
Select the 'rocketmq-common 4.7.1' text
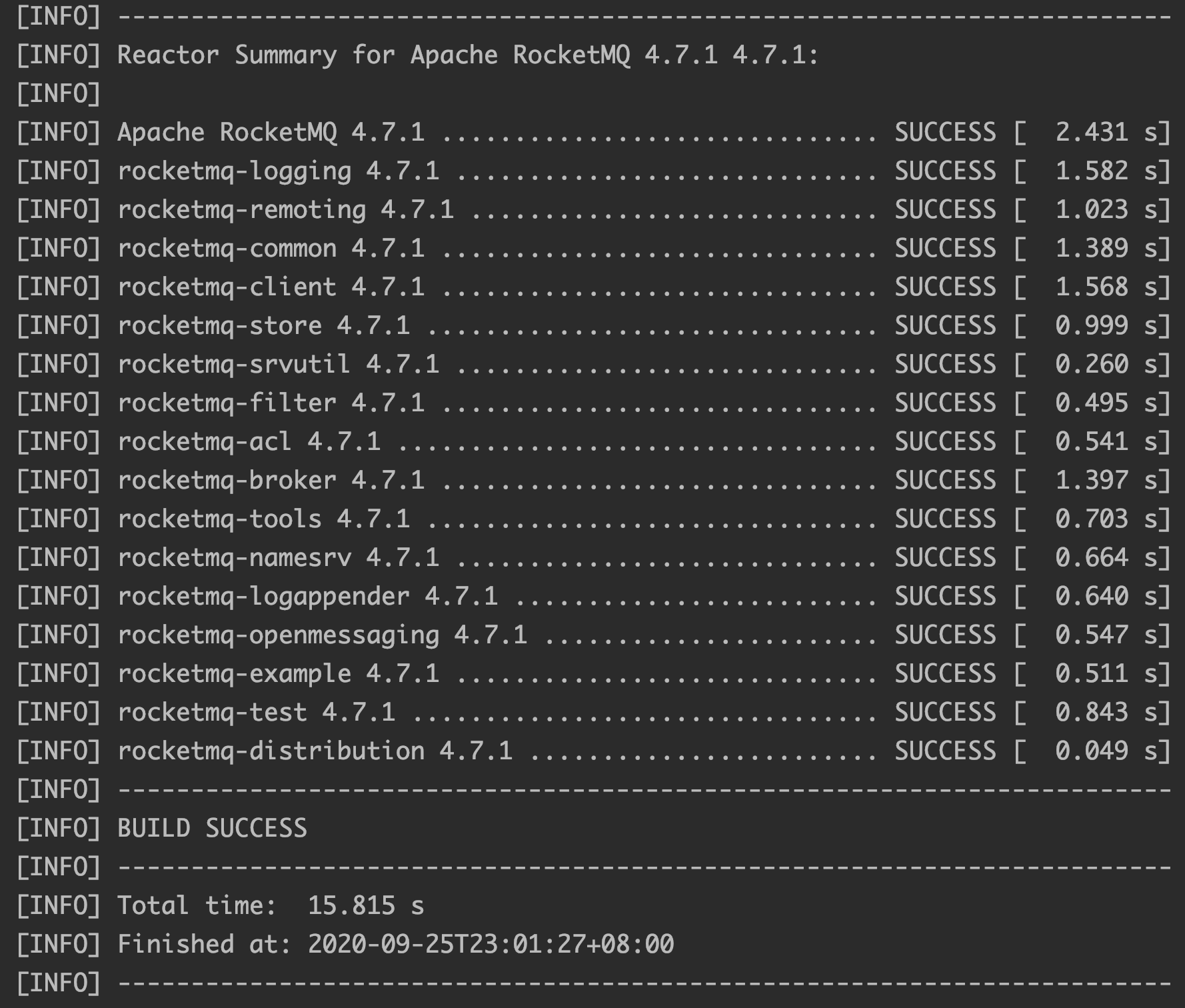pyautogui.click(x=271, y=249)
